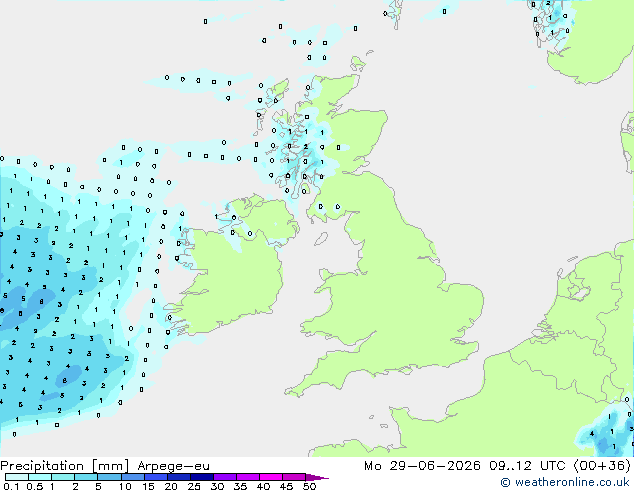
Task: Select legend swatch between 1 and 2
Action: (63, 477)
